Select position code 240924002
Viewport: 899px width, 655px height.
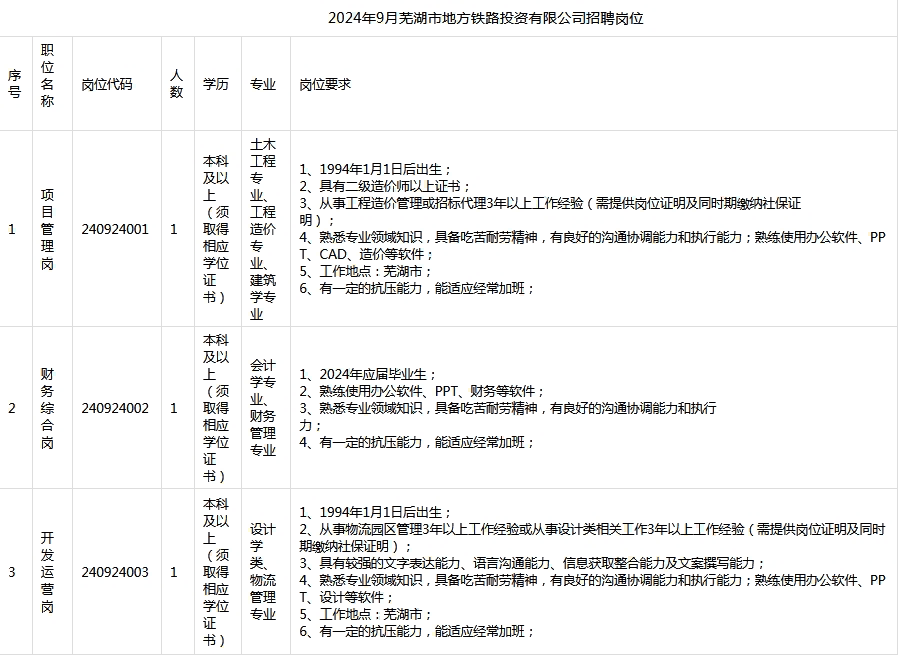coord(115,408)
